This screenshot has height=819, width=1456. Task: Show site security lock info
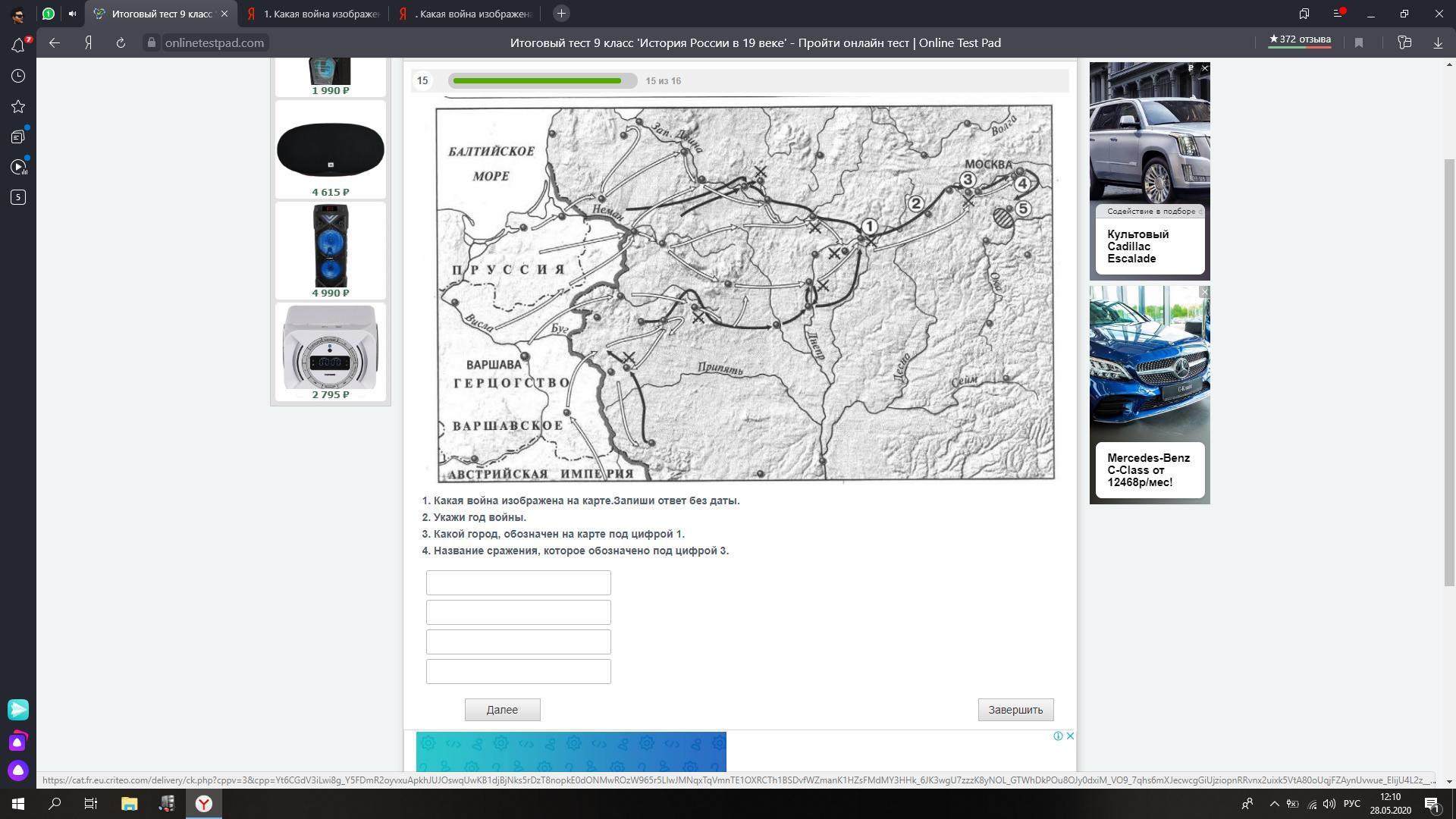coord(151,43)
